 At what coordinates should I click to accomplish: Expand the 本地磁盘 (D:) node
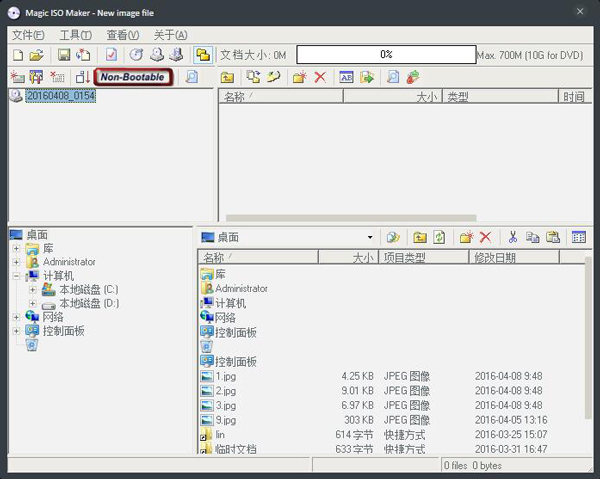[33, 304]
